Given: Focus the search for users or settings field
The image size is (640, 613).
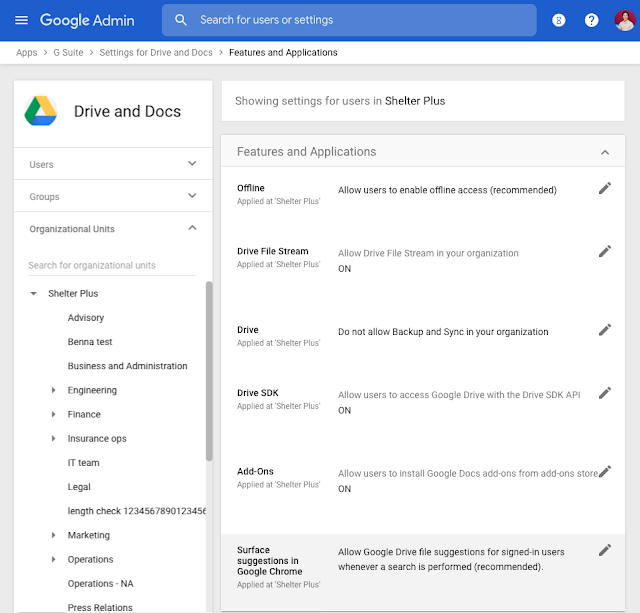Looking at the screenshot, I should tap(349, 20).
